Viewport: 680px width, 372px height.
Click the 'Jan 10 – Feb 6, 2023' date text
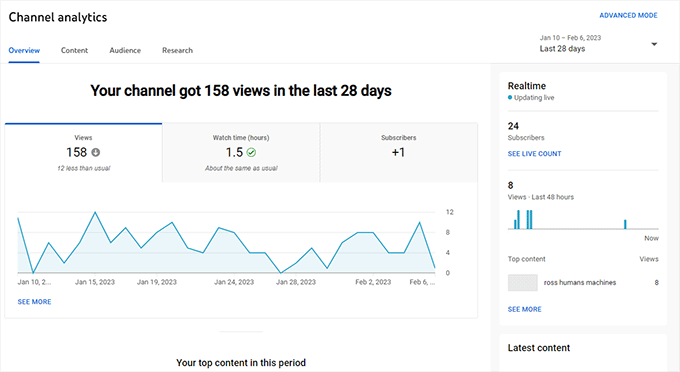point(570,38)
